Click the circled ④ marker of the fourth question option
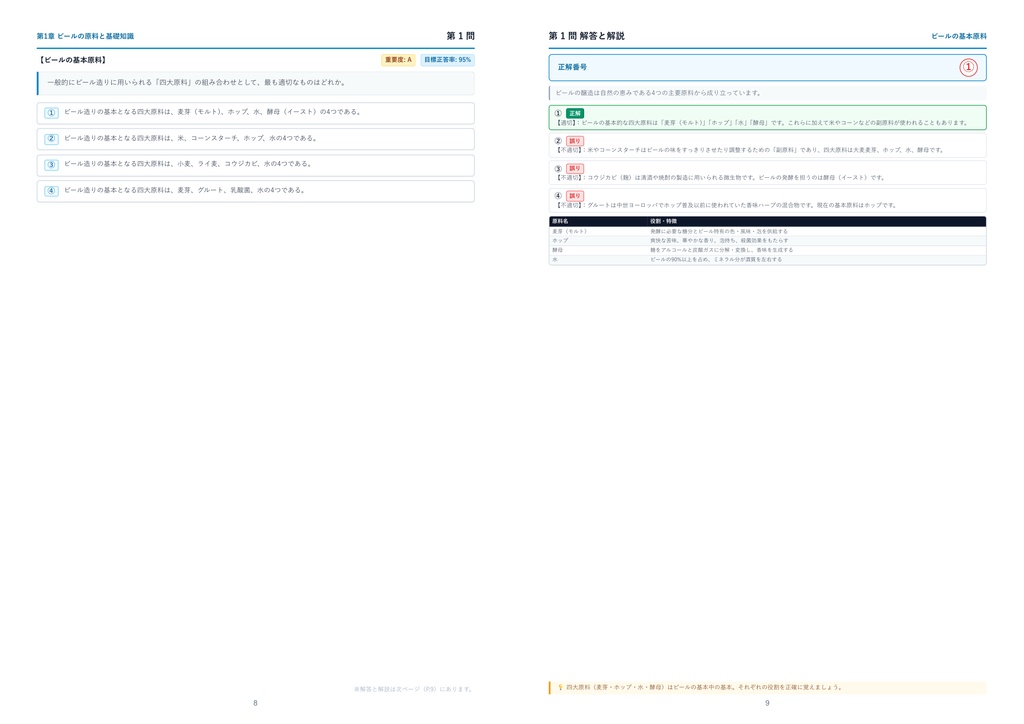The image size is (1024, 724). click(52, 191)
